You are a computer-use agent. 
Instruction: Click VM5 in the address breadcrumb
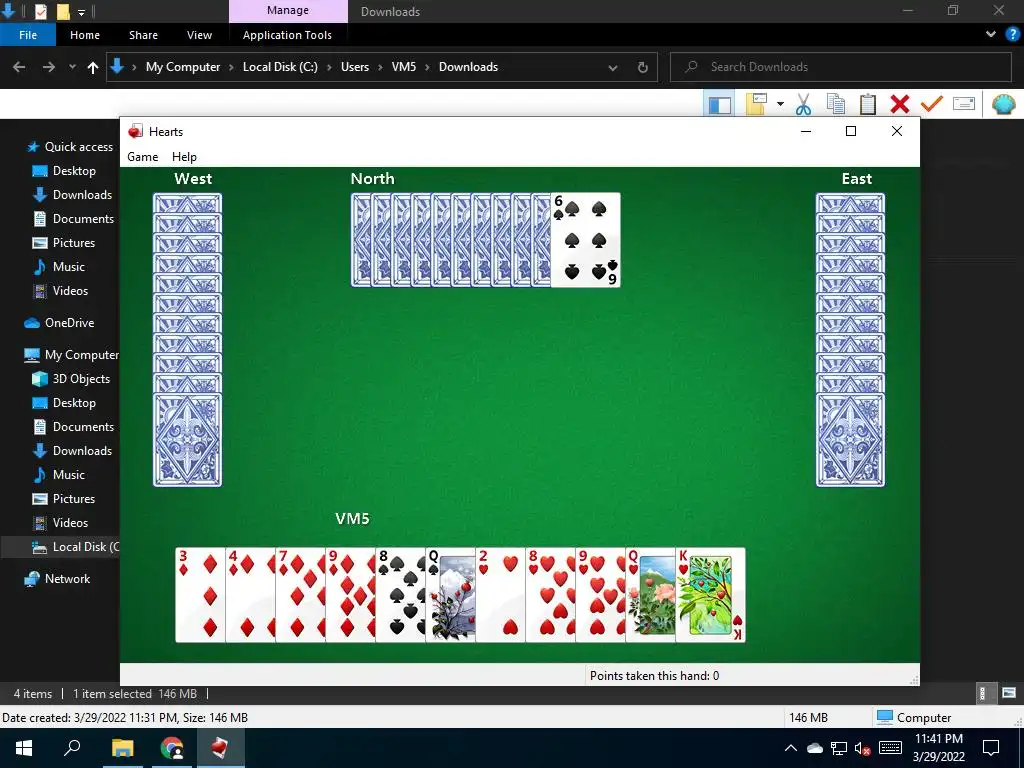click(404, 67)
